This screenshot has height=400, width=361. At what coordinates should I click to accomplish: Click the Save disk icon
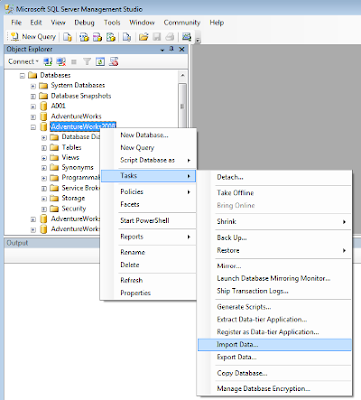157,37
